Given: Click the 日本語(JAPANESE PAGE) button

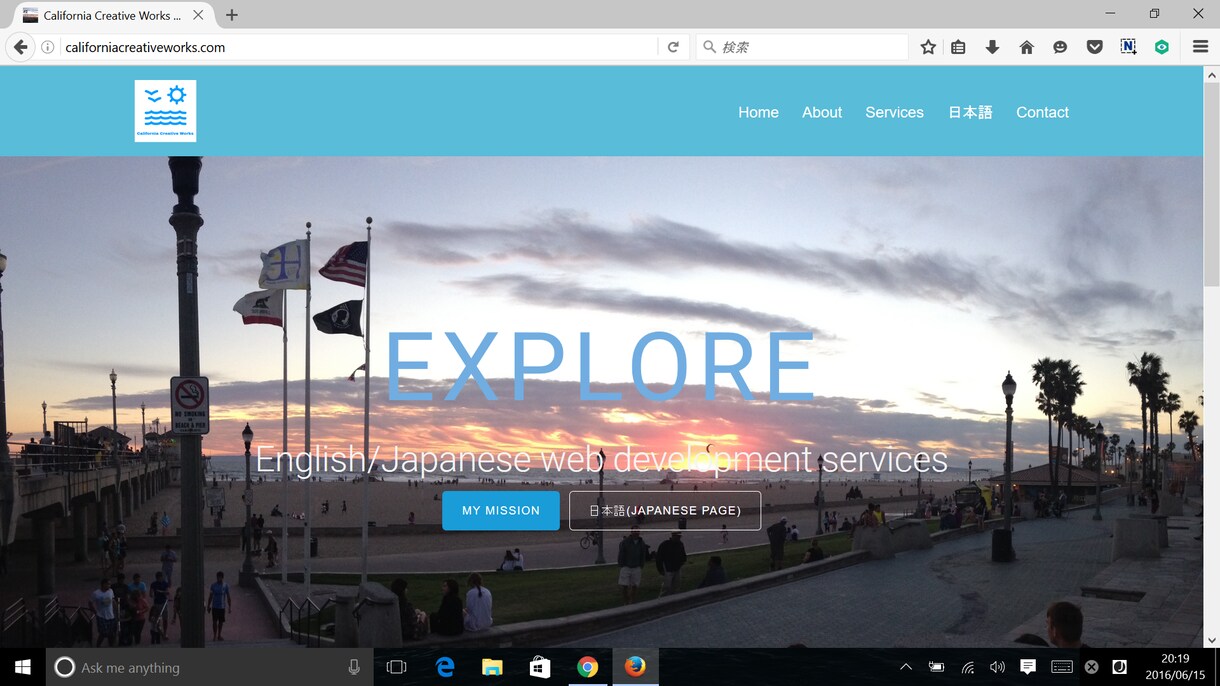Looking at the screenshot, I should click(x=665, y=510).
